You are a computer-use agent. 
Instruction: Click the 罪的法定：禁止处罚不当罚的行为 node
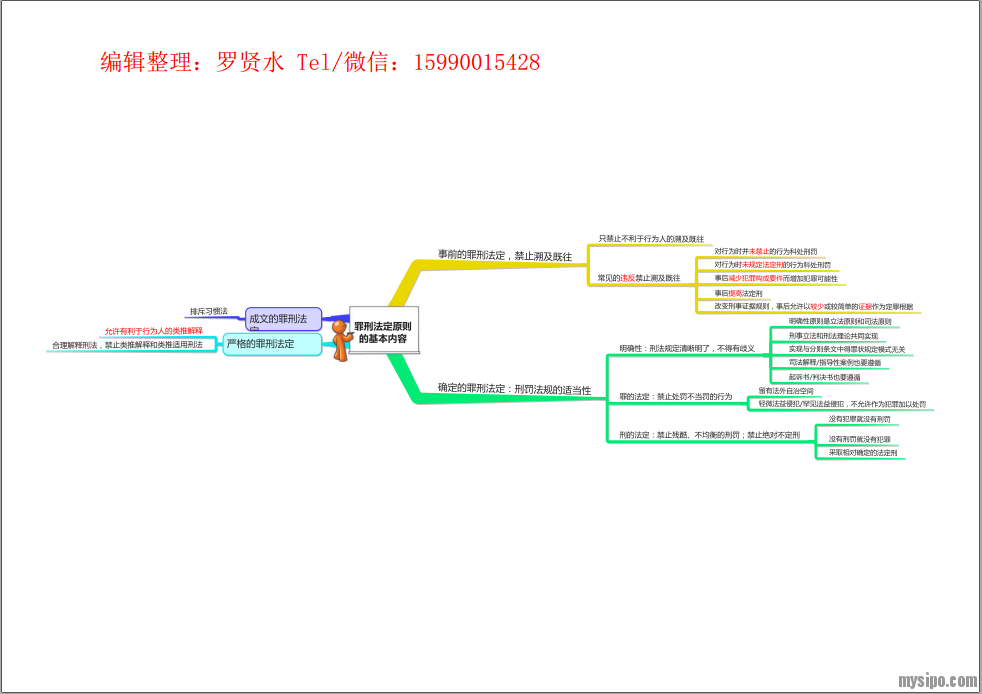(x=675, y=396)
